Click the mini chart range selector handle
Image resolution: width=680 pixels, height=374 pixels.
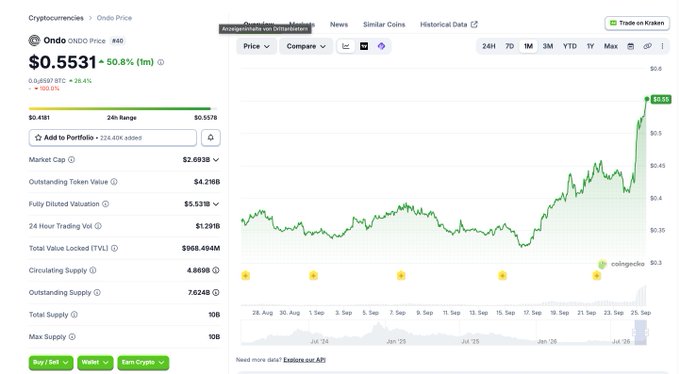pos(641,333)
